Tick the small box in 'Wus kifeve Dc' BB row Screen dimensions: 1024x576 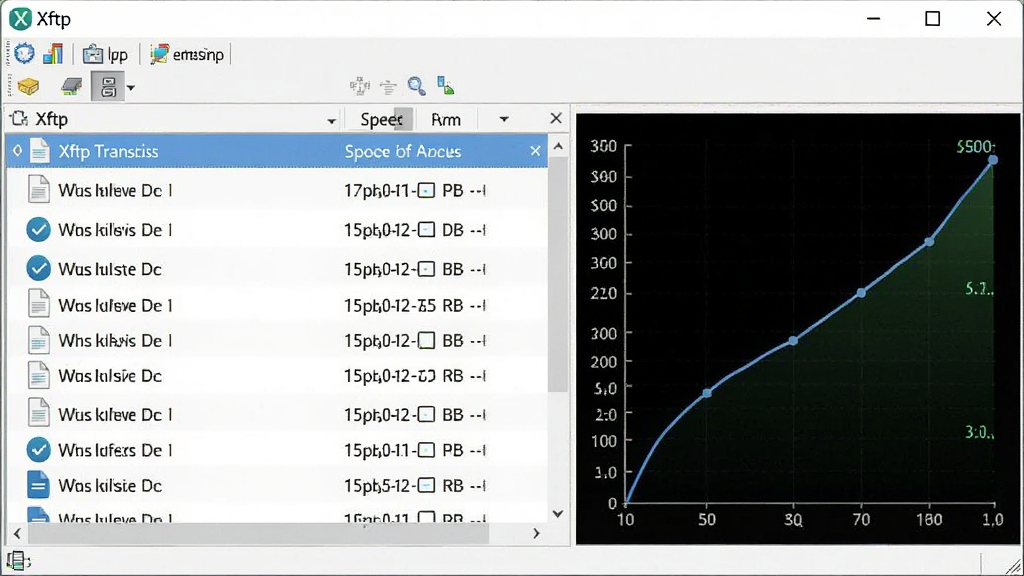tap(426, 415)
